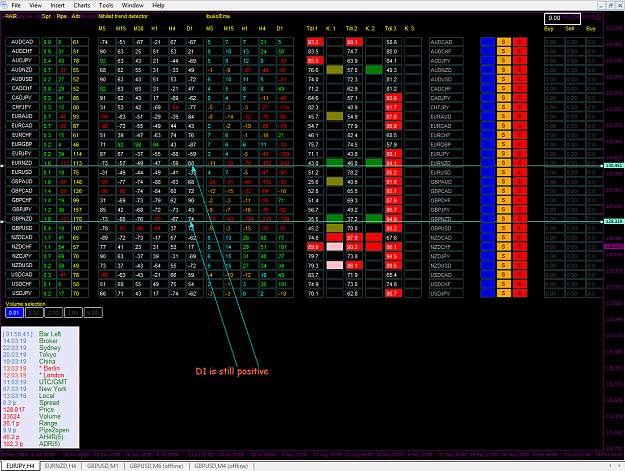The image size is (625, 471).
Task: Switch to the GBPUSD,M4 (offline) tab
Action: point(221,466)
